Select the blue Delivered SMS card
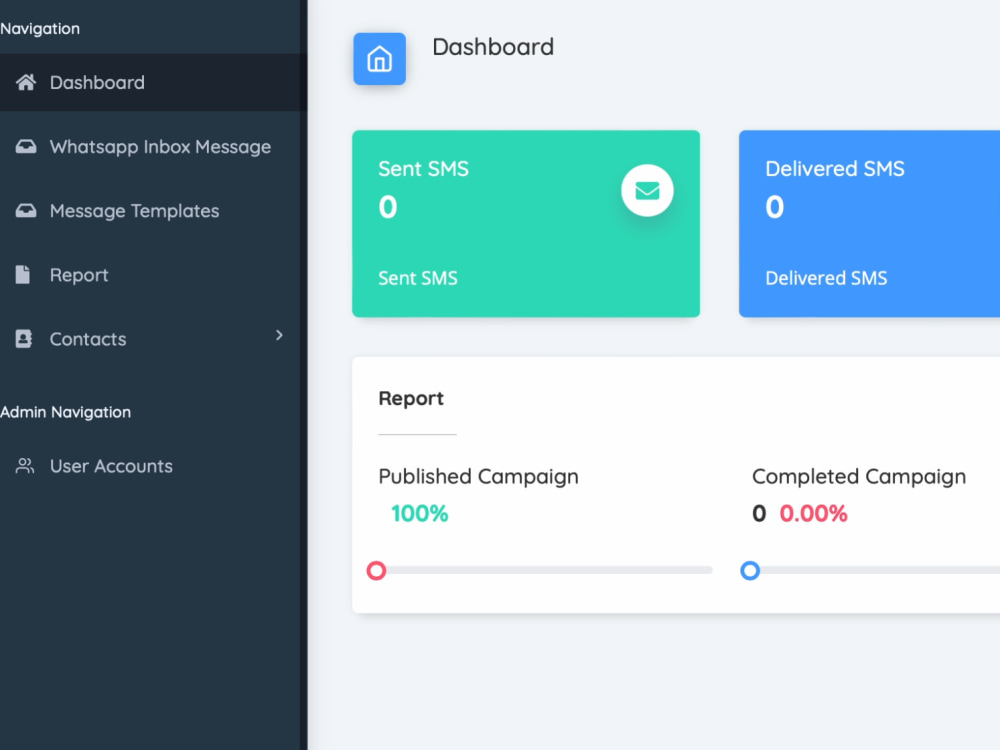This screenshot has height=750, width=1000. (869, 224)
